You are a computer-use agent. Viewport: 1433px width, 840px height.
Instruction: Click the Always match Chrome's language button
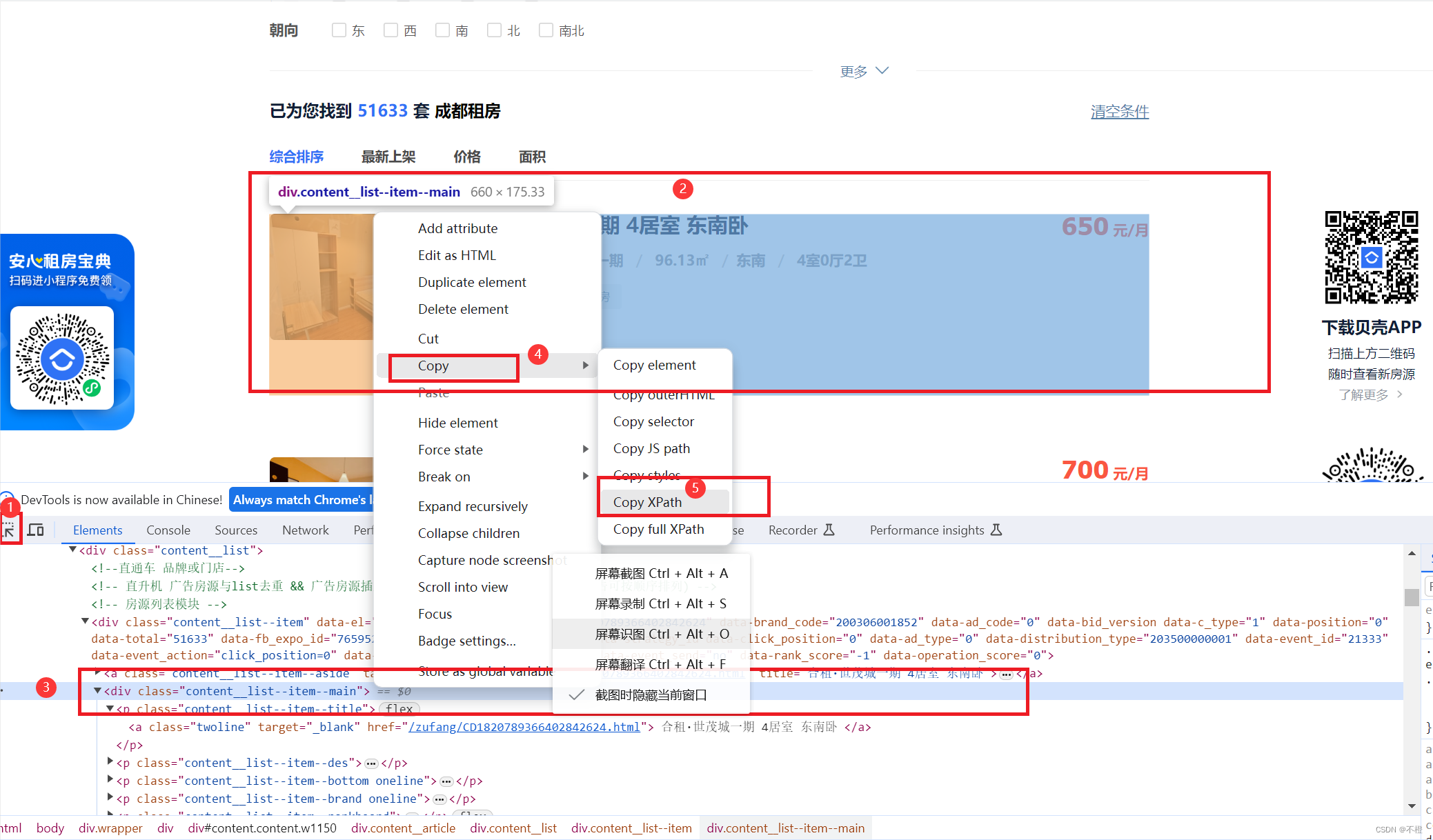(299, 499)
